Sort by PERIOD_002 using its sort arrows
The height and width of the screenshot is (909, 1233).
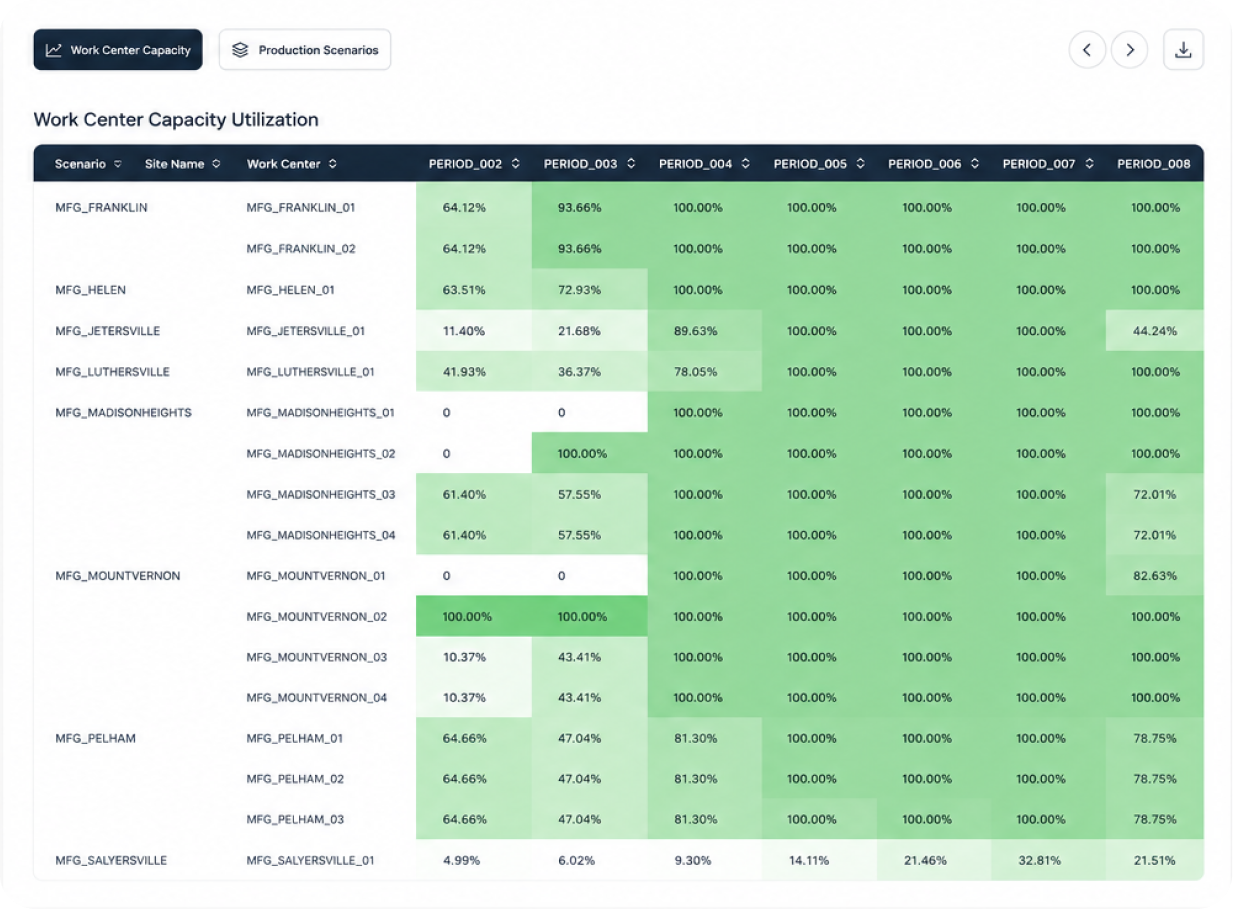[516, 164]
